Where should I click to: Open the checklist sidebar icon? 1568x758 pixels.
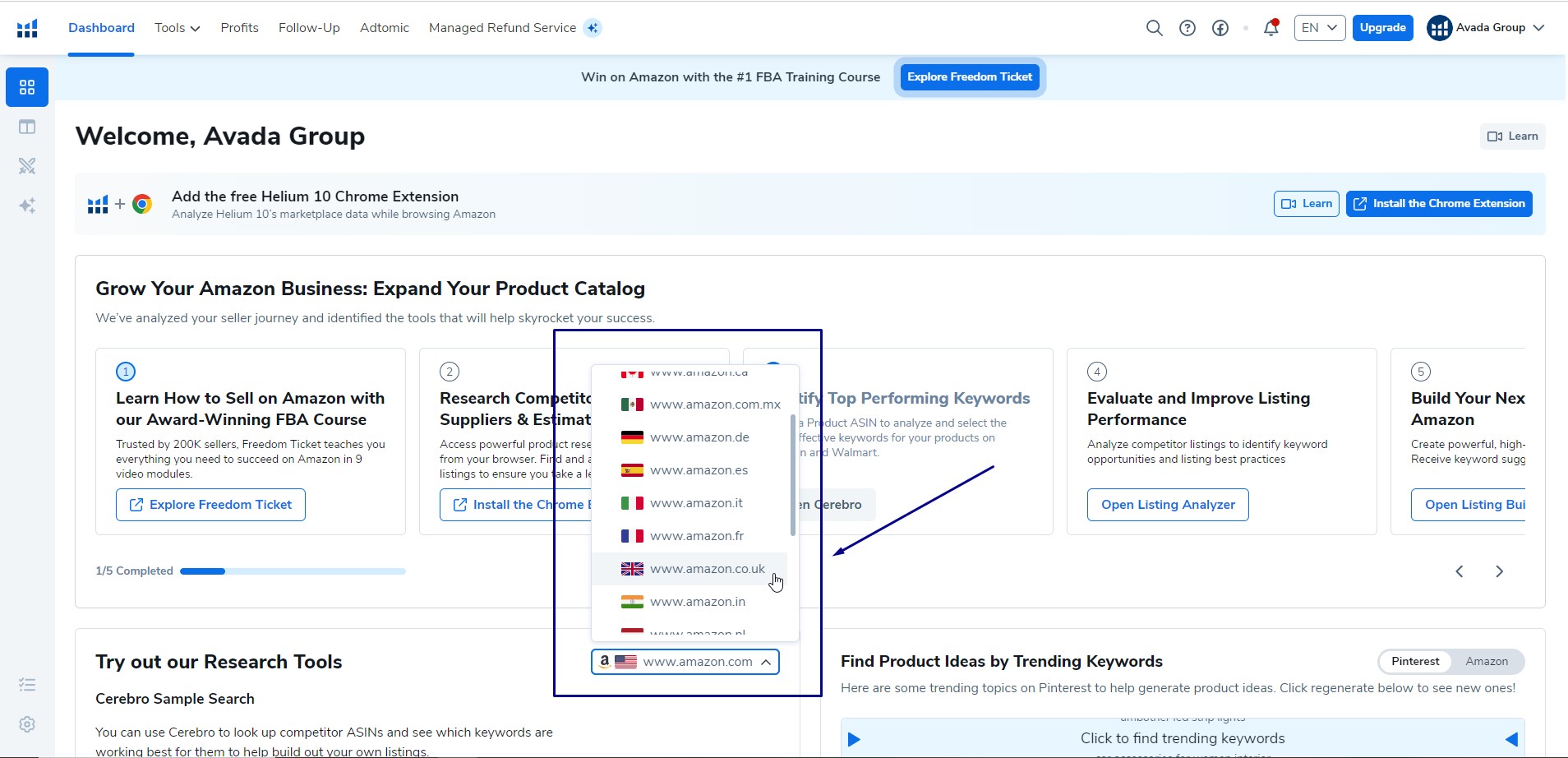pos(27,685)
